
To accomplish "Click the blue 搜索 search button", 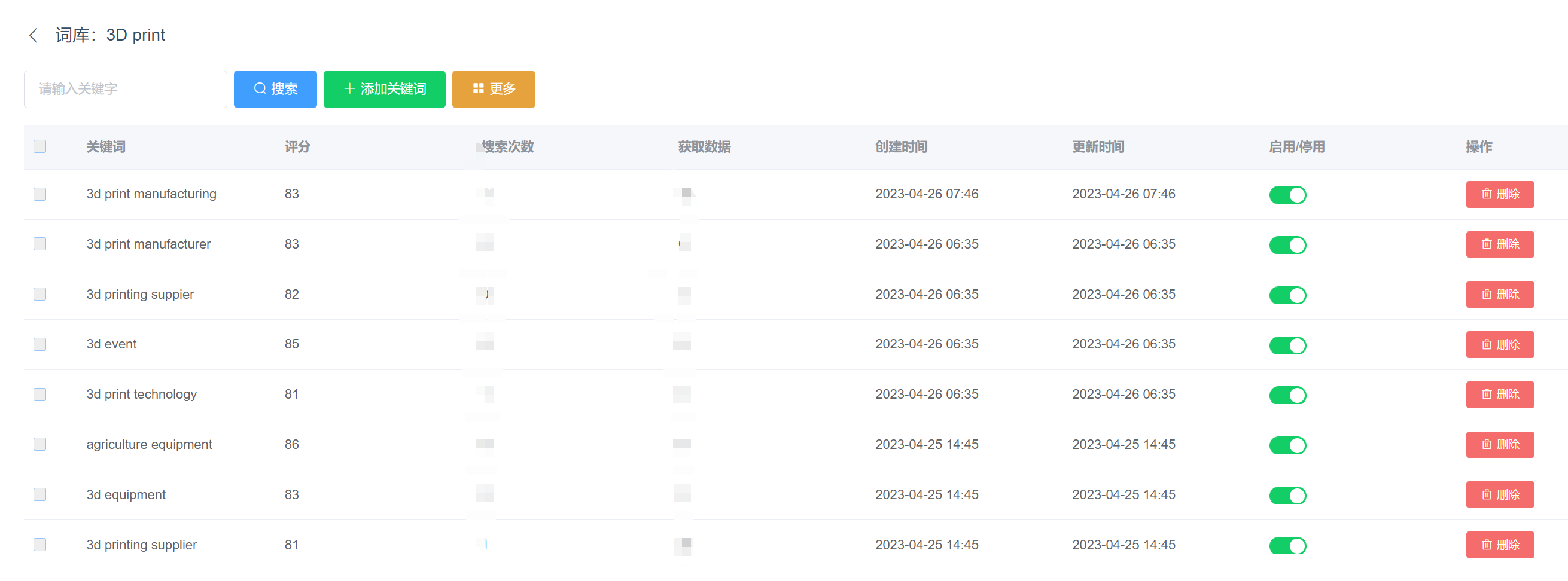I will click(275, 90).
